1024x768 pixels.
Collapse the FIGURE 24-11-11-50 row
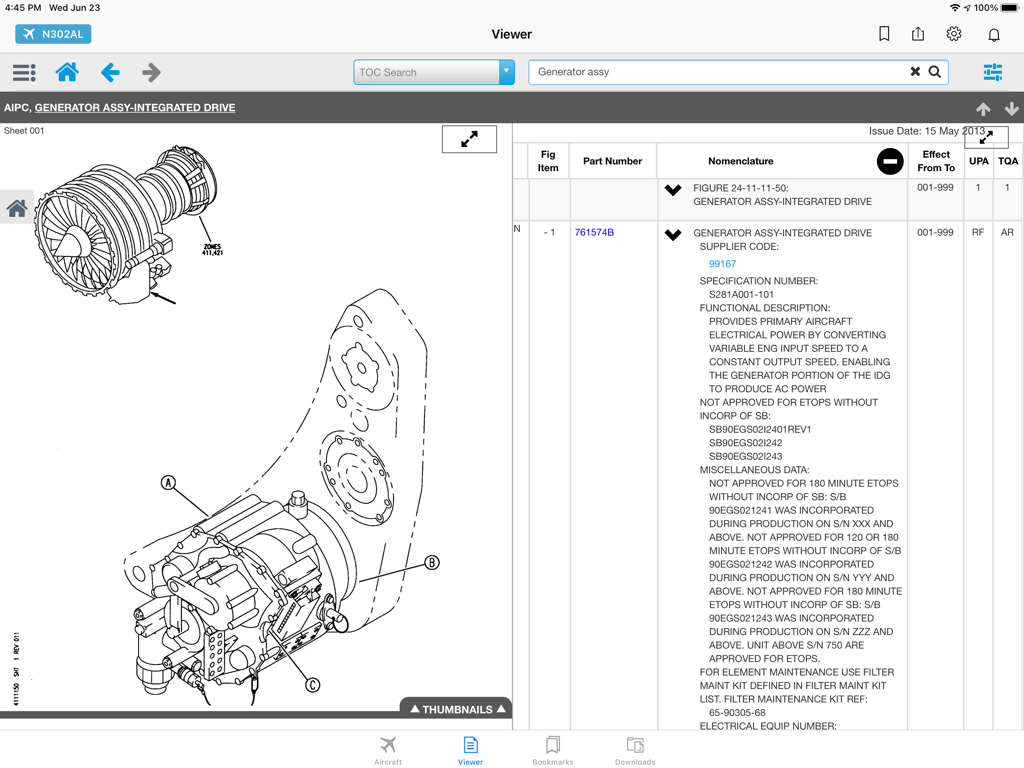point(672,189)
